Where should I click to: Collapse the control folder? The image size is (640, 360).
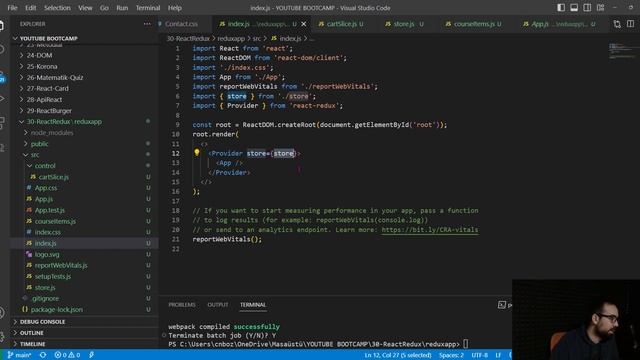[45, 166]
